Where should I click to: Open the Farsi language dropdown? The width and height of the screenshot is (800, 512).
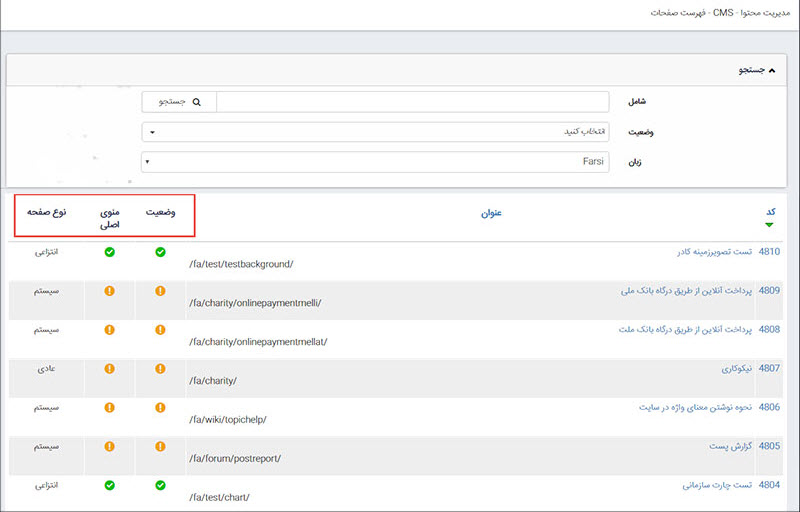376,162
